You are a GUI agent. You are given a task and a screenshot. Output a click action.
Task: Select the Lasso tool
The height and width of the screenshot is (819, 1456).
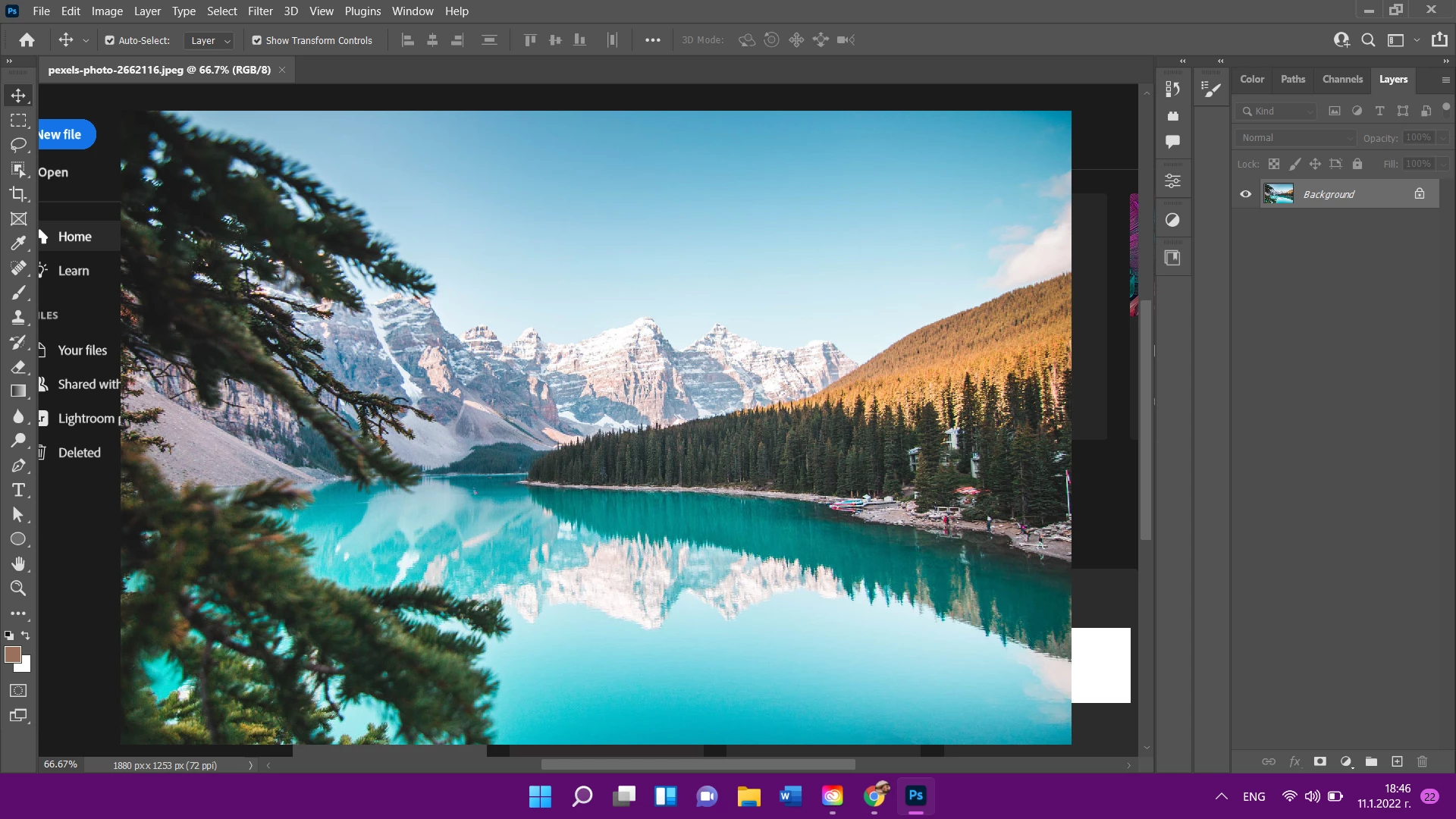click(x=18, y=144)
